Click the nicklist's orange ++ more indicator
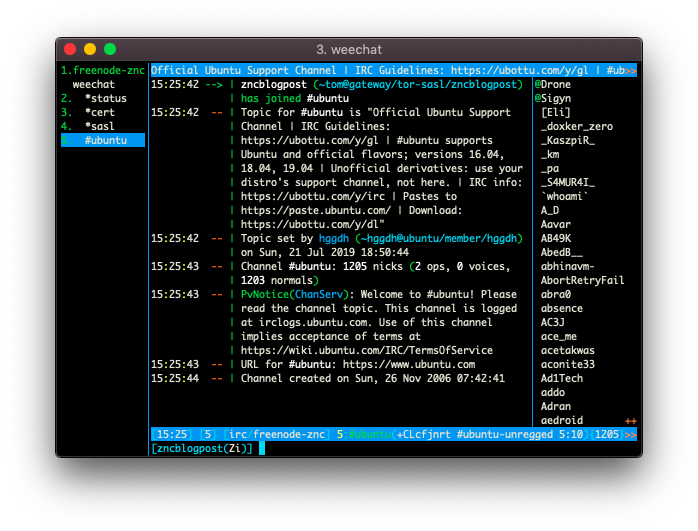Image resolution: width=698 pixels, height=531 pixels. tap(630, 421)
